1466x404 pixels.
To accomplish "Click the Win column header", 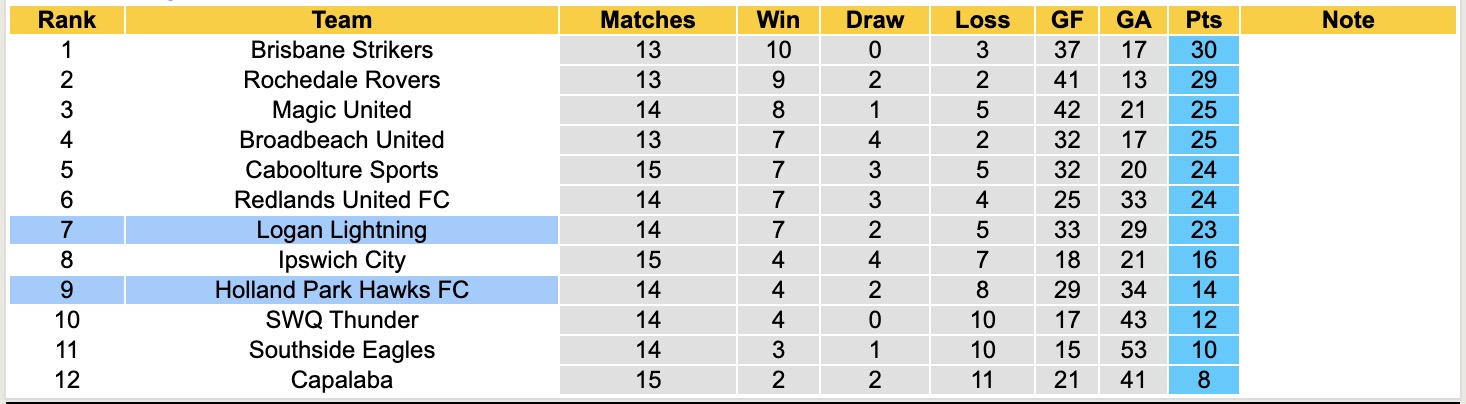I will coord(777,20).
